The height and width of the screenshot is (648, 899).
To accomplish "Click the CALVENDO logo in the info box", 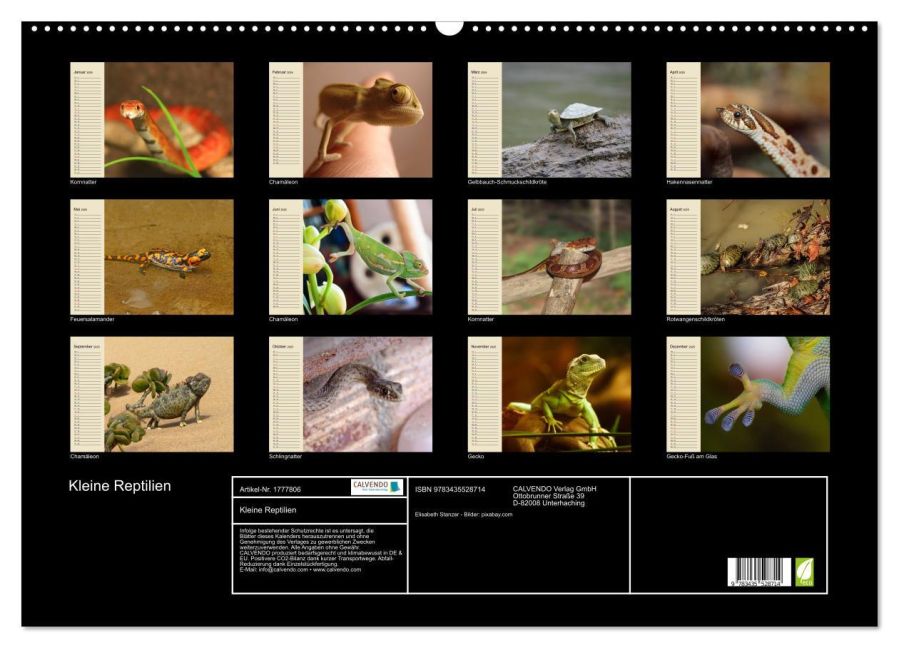I will pyautogui.click(x=376, y=487).
